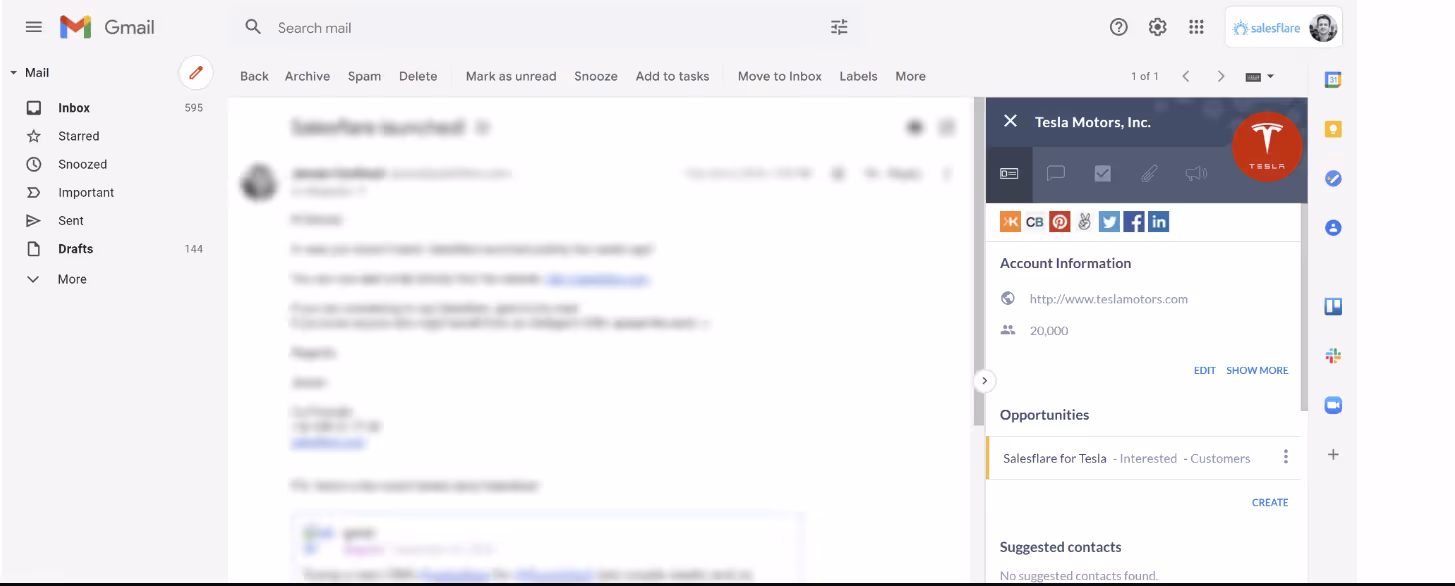
Task: Mark the email as unread
Action: [x=511, y=76]
